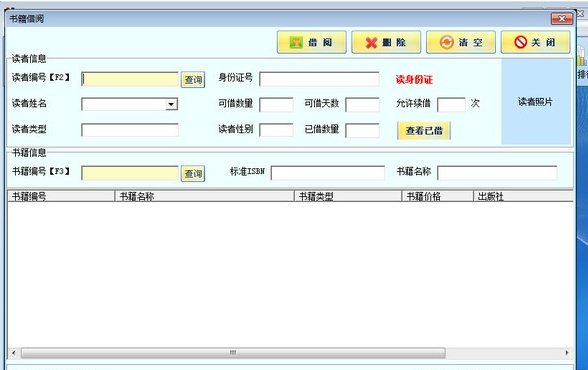The width and height of the screenshot is (588, 370).
Task: Click the 借阅 (borrow) button
Action: click(312, 42)
